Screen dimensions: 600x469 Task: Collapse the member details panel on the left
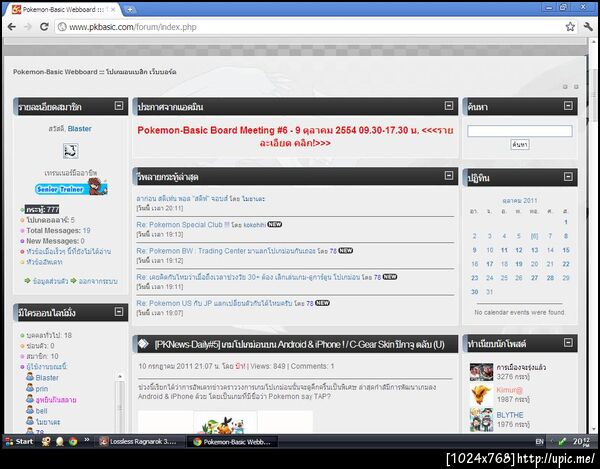click(119, 106)
